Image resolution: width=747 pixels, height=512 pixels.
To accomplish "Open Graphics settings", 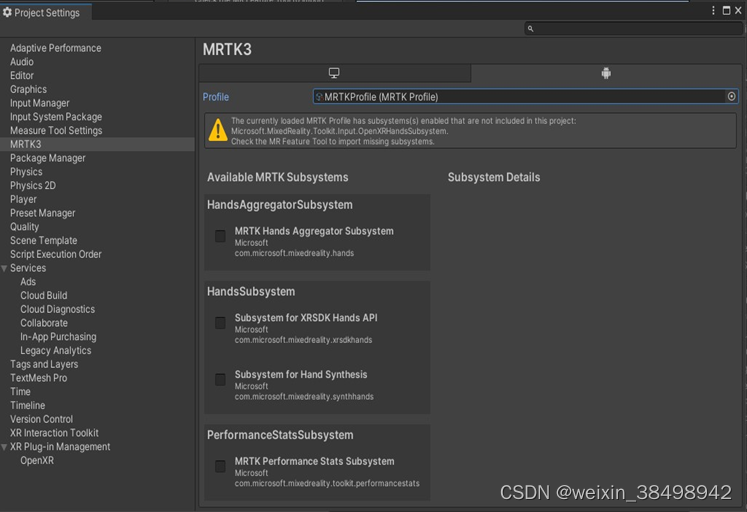I will [x=29, y=90].
